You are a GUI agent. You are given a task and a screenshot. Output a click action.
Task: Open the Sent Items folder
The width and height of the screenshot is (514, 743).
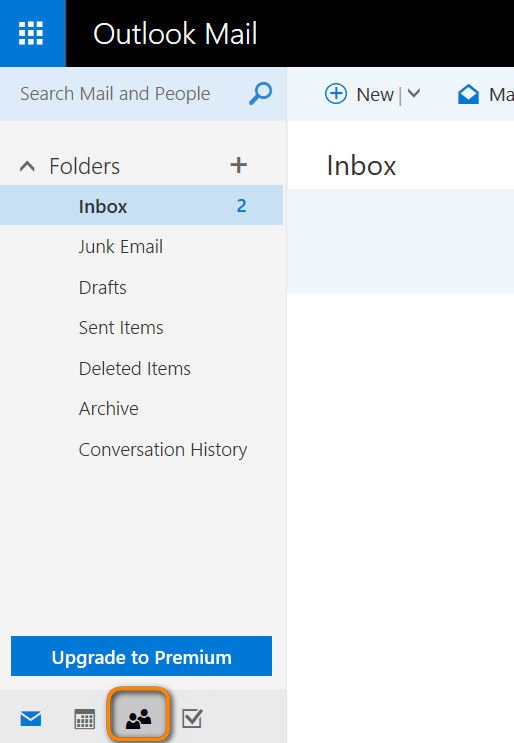121,328
